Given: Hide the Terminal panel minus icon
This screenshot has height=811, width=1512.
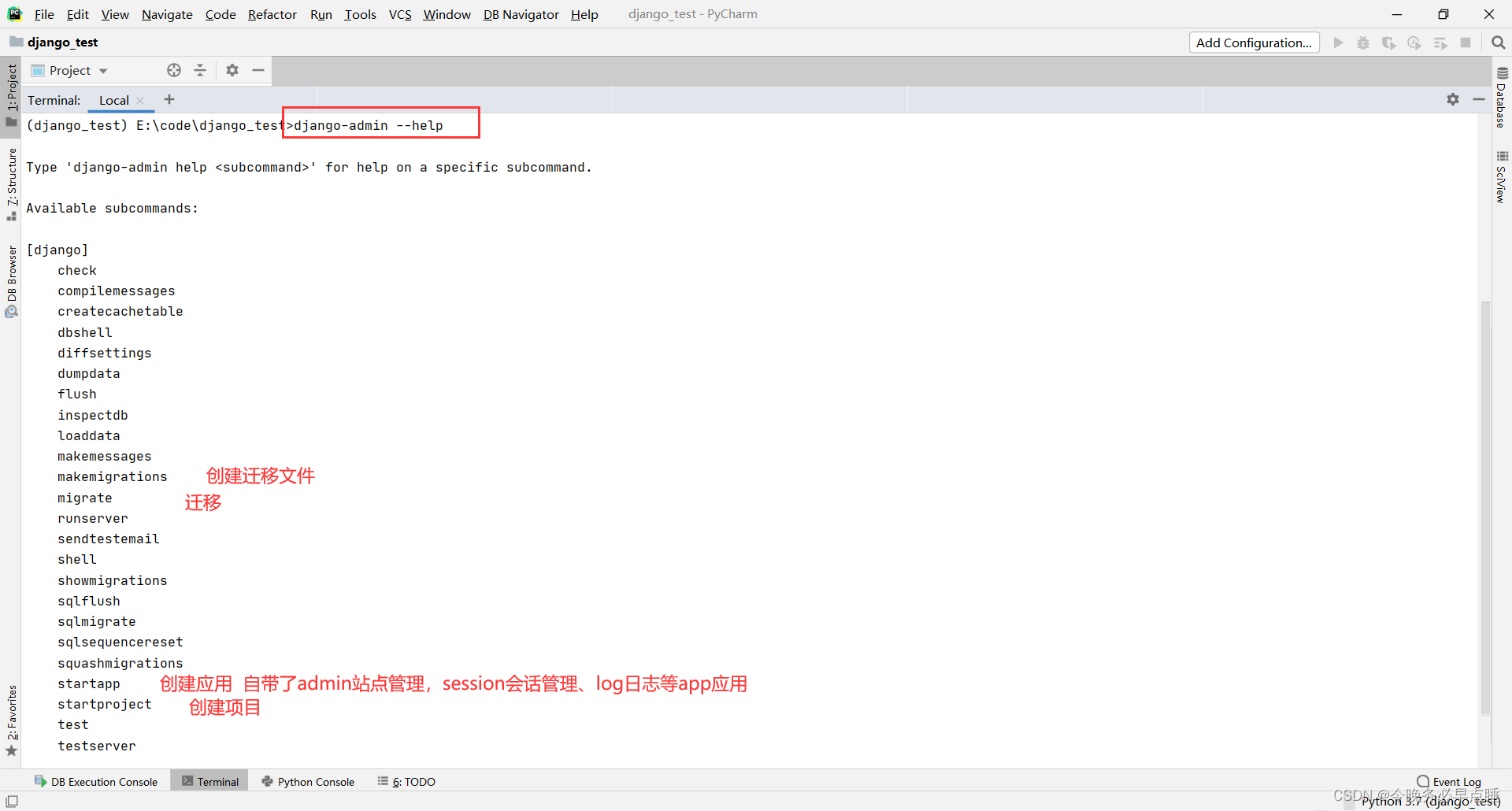Looking at the screenshot, I should (1479, 99).
